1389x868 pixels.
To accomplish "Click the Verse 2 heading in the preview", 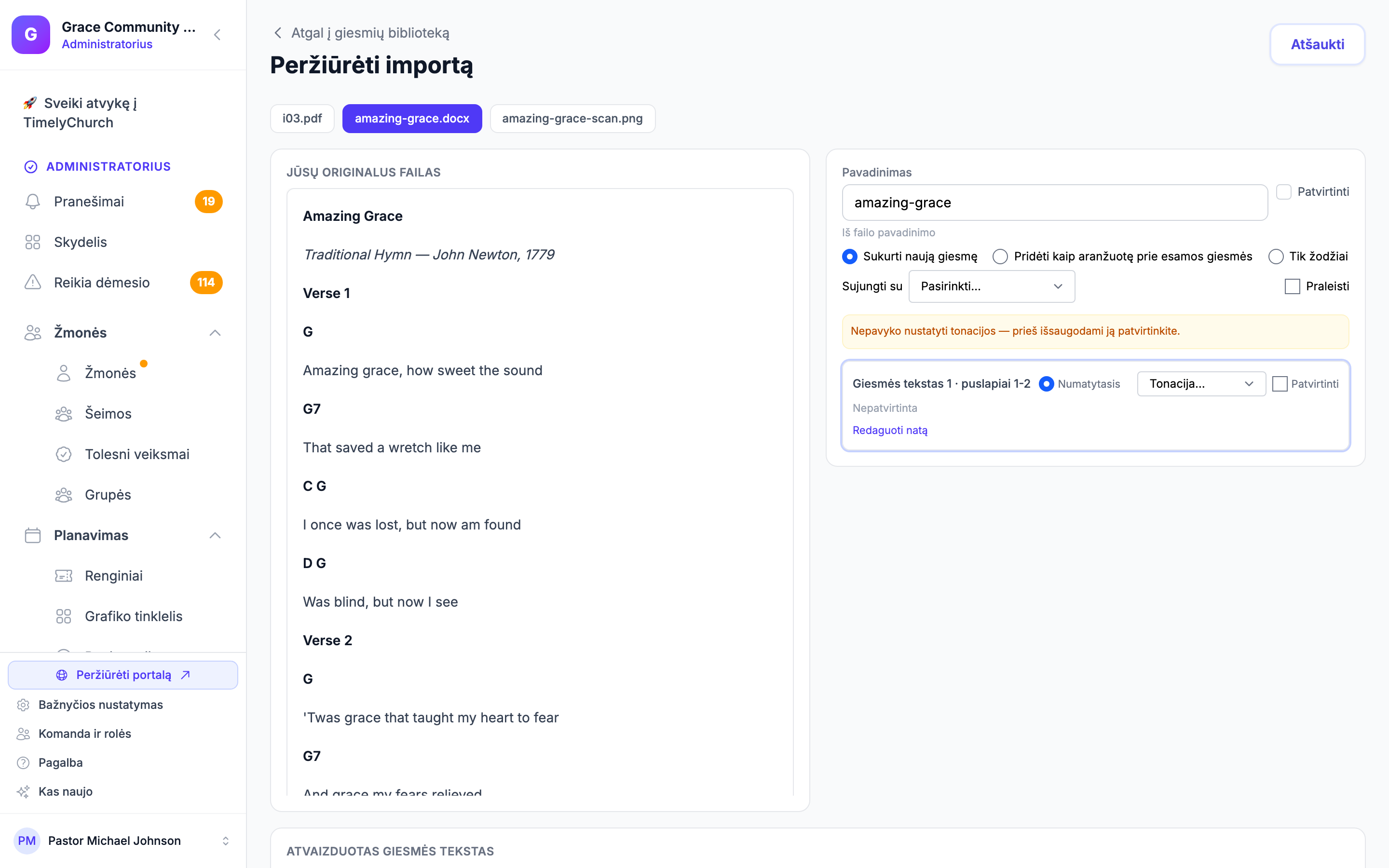I will pos(327,641).
